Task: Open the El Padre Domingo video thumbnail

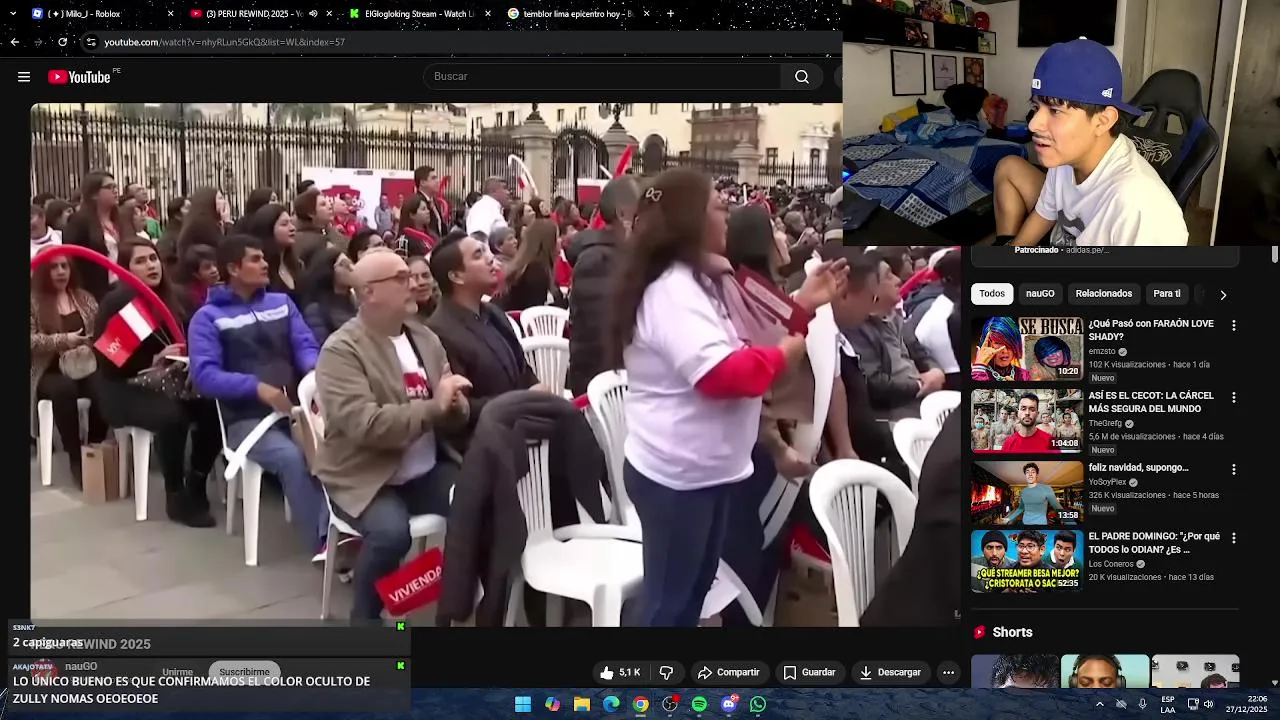Action: point(1027,562)
